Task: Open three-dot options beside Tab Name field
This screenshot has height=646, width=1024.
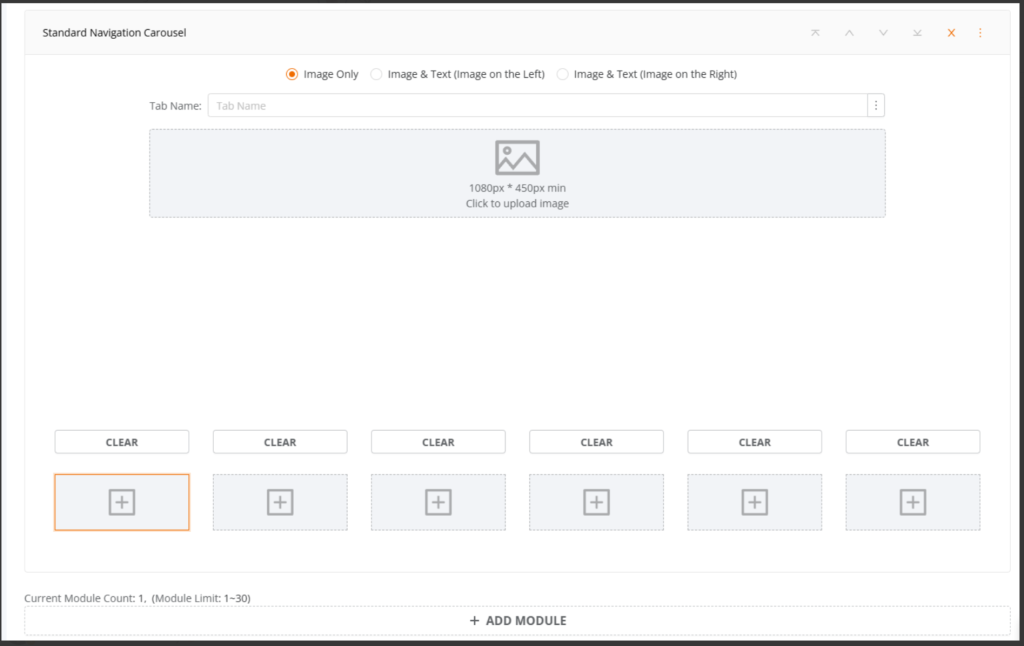Action: (876, 106)
